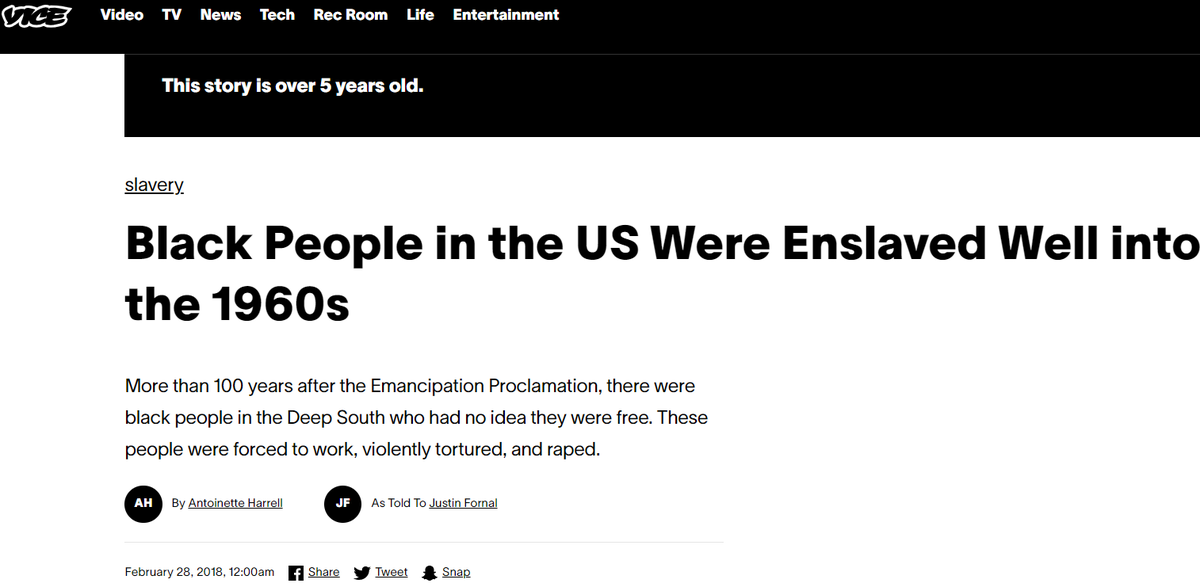Open the Entertainment section
The width and height of the screenshot is (1200, 587).
tap(506, 15)
